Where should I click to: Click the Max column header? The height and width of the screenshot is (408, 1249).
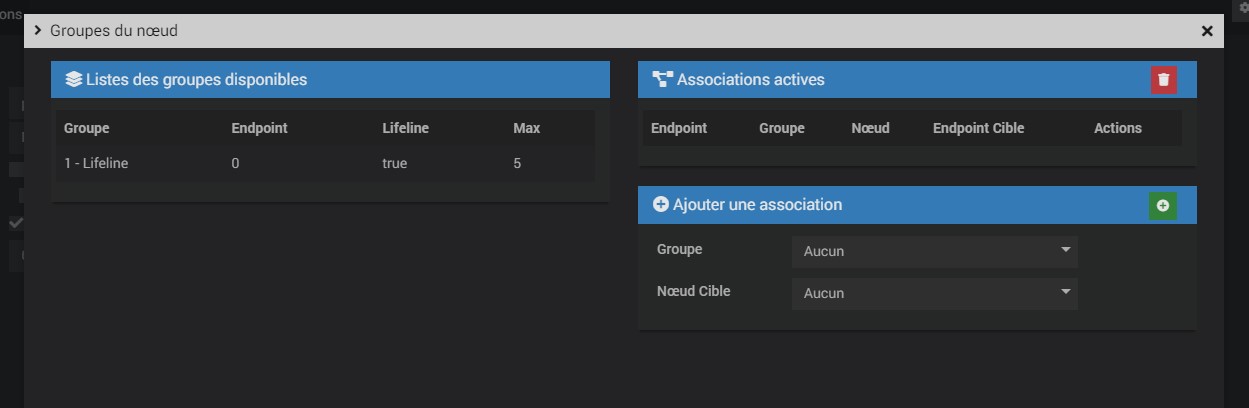526,128
